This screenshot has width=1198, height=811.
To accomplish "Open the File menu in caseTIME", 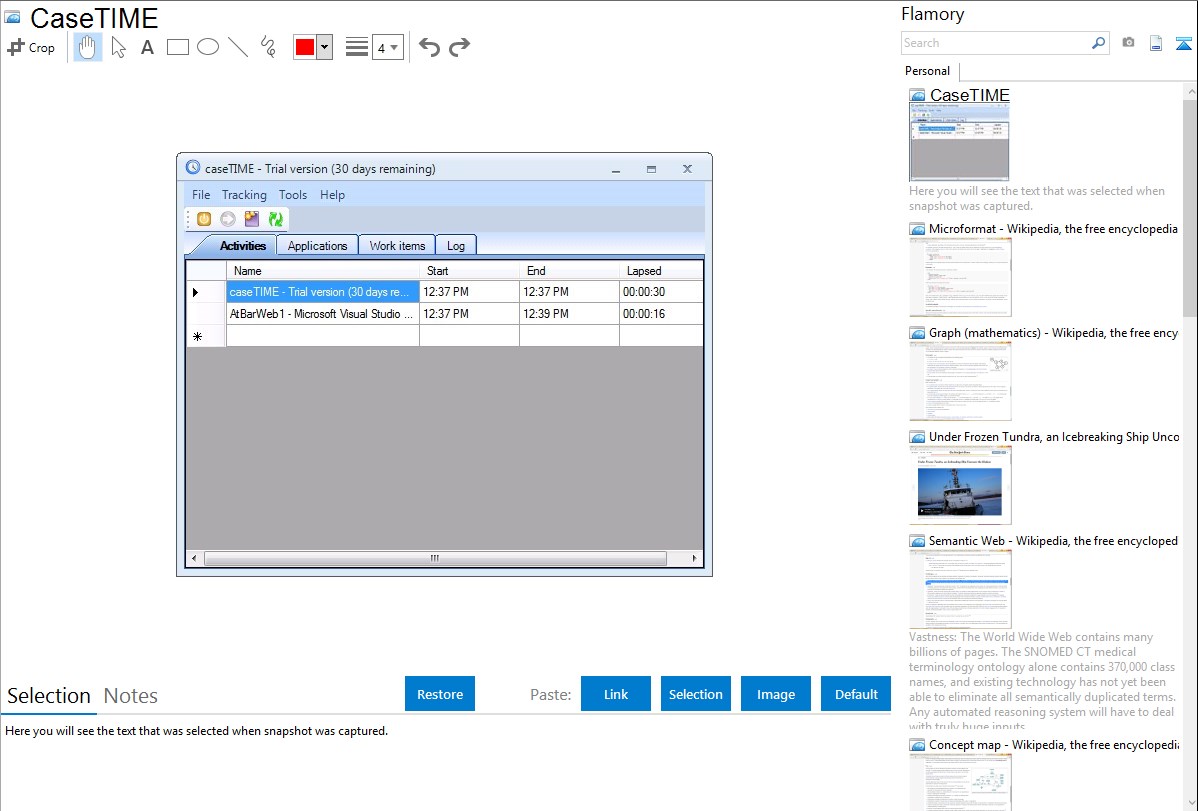I will (x=201, y=195).
